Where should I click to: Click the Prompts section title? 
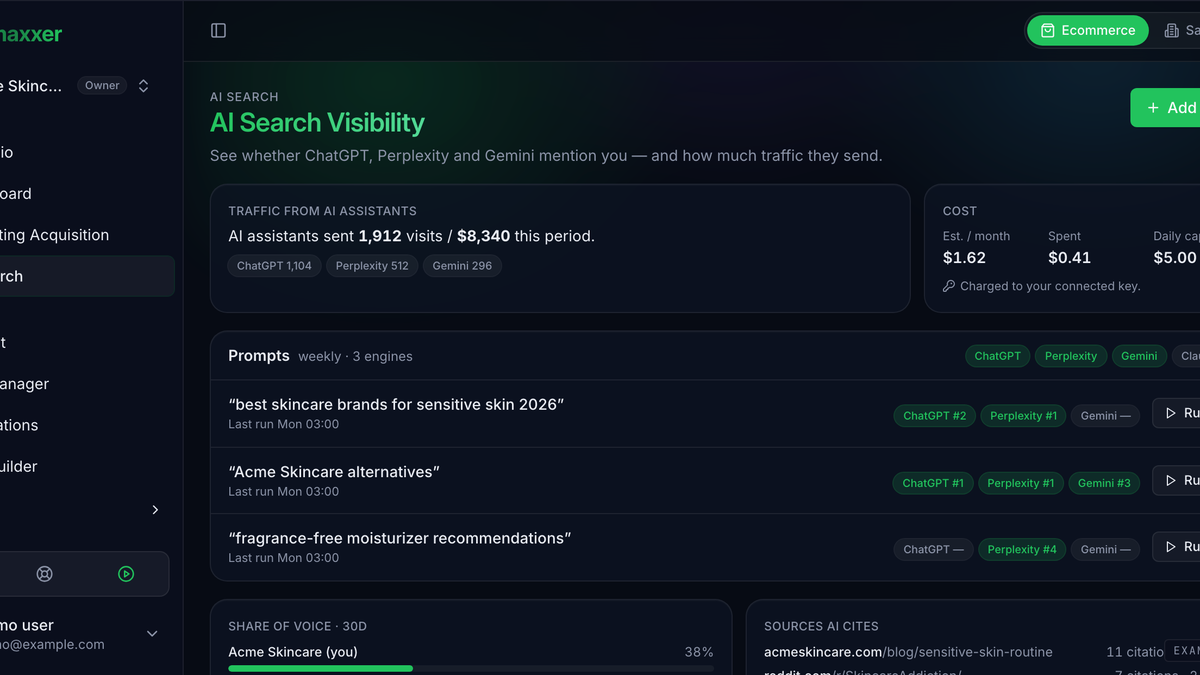tap(259, 356)
